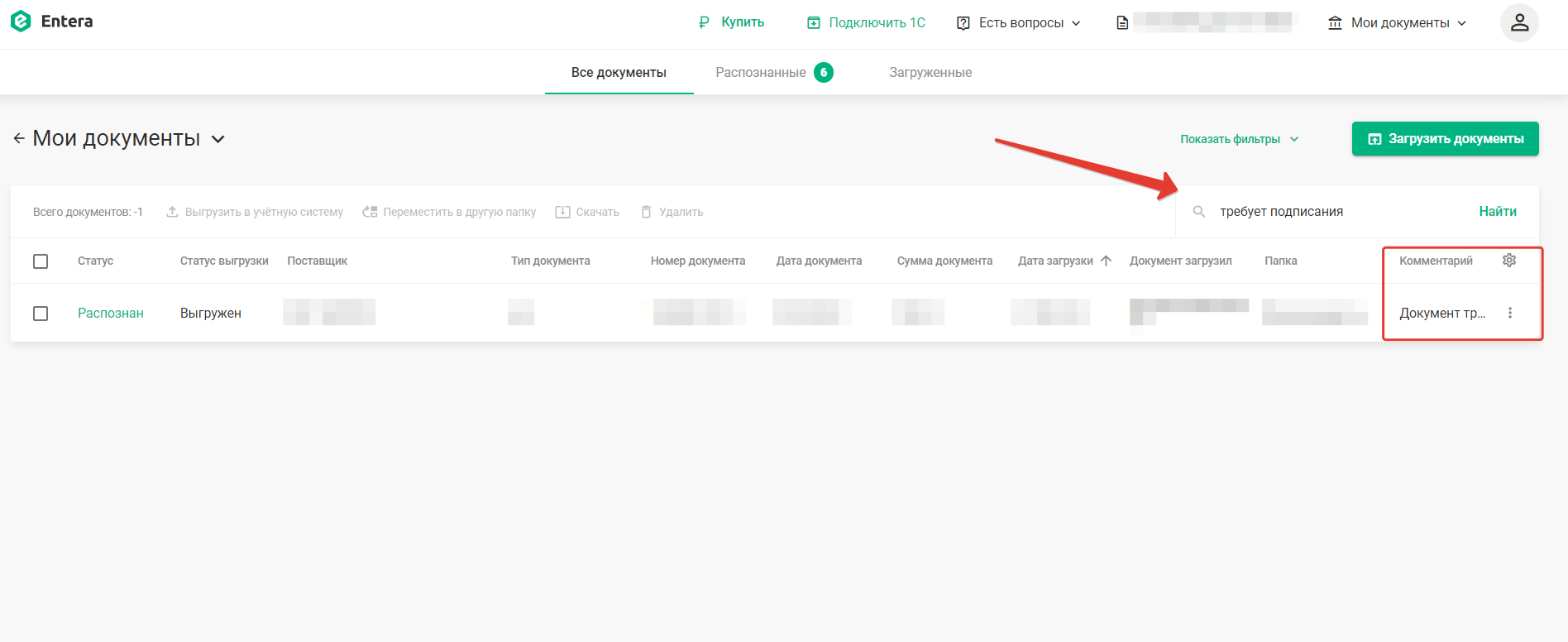
Task: Toggle the select-all checkbox in header
Action: click(41, 261)
